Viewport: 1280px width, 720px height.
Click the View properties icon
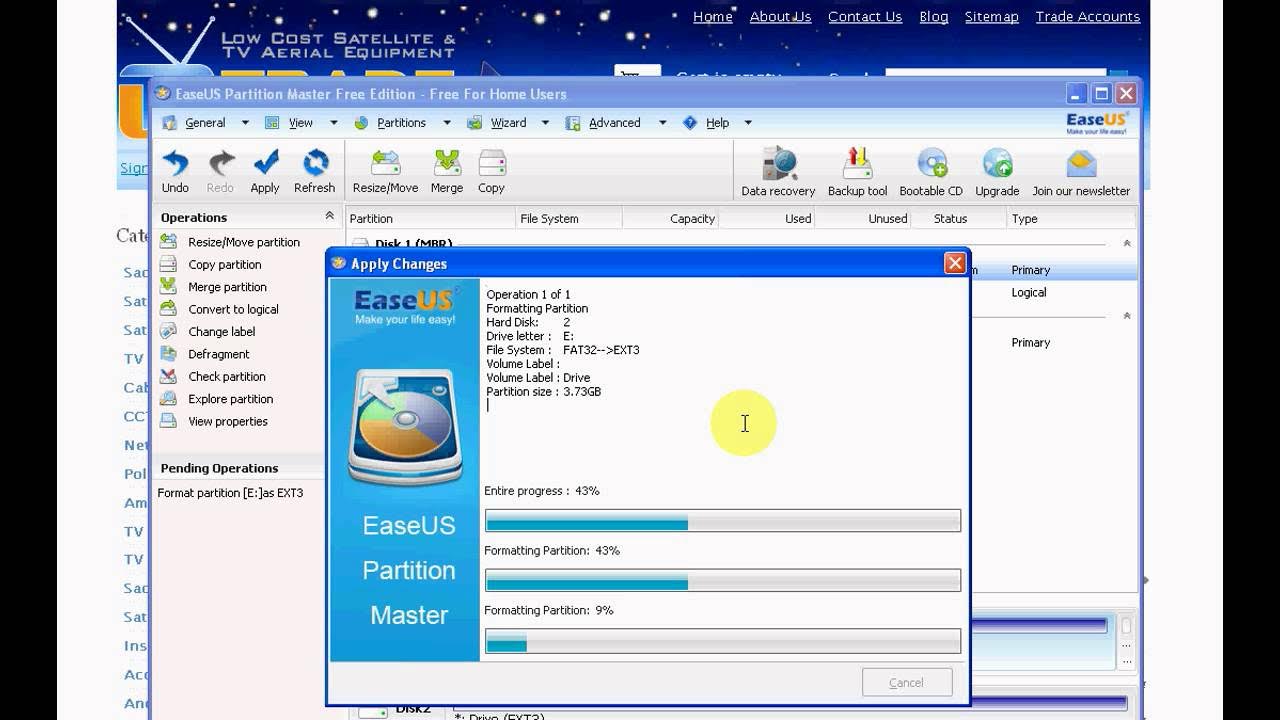coord(168,421)
